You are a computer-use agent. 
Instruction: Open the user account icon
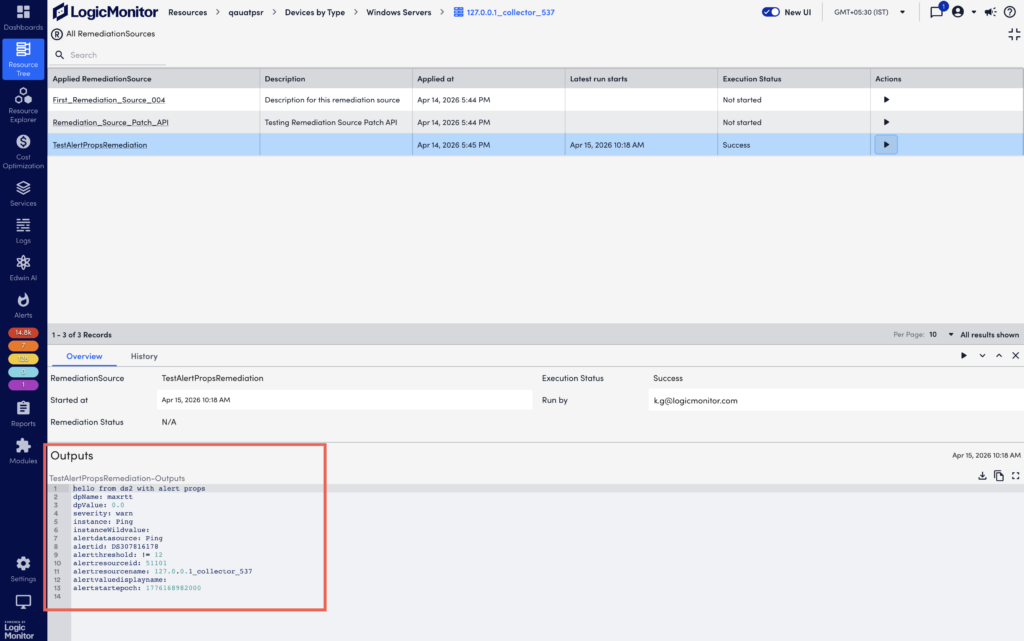pos(957,12)
